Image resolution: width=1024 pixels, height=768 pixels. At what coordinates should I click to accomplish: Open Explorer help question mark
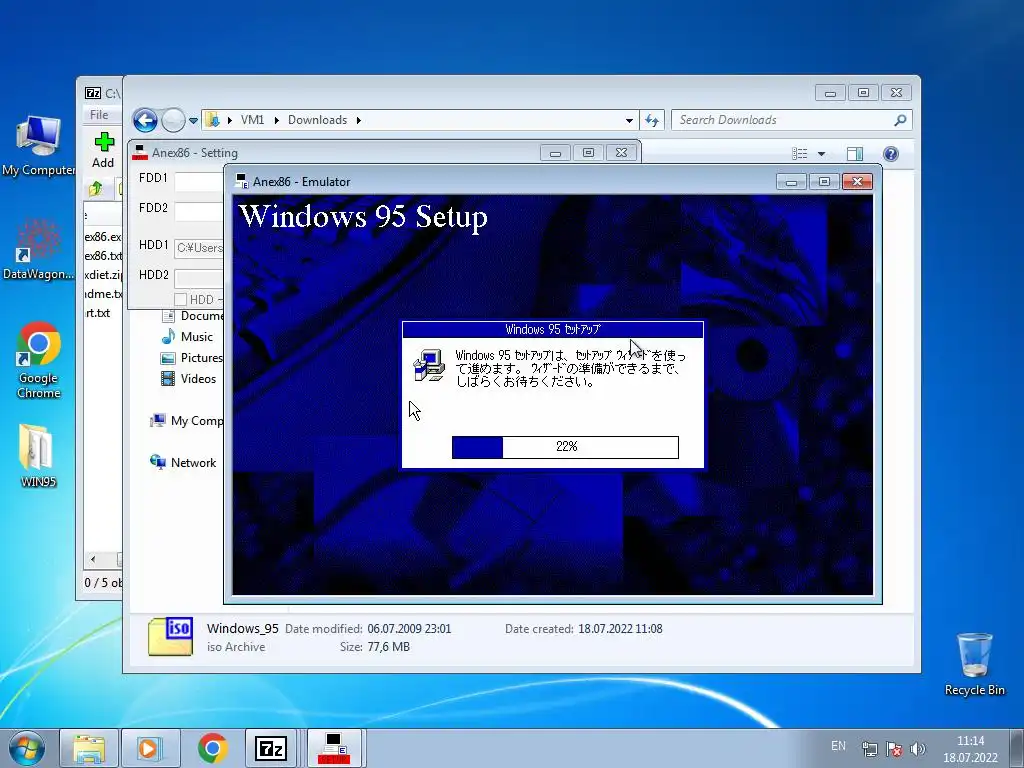(890, 153)
